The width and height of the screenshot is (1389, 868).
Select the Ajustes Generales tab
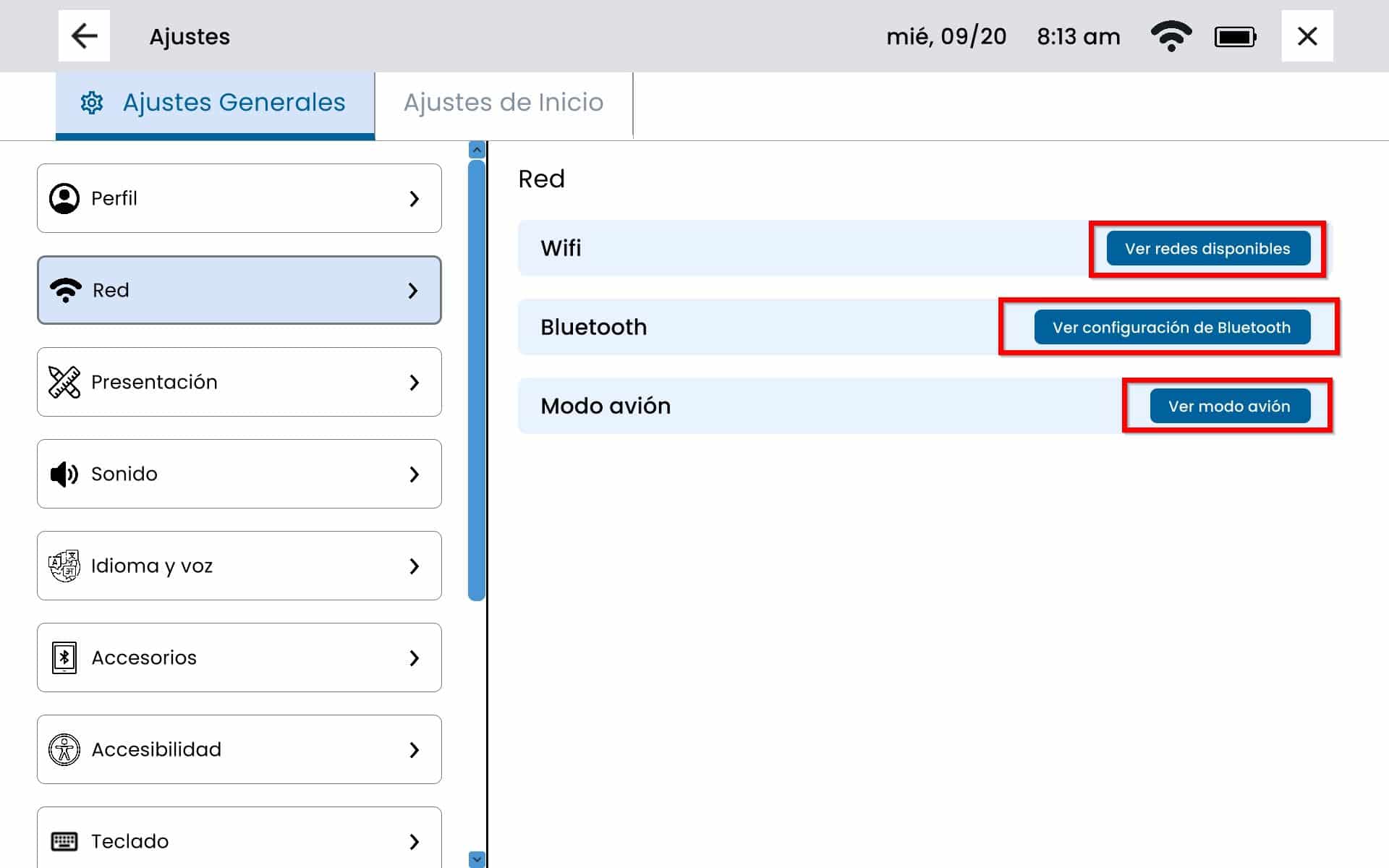pos(216,103)
